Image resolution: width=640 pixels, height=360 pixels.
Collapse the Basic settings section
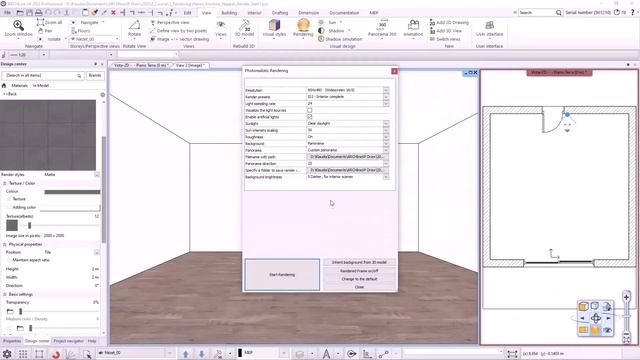[x=5, y=294]
